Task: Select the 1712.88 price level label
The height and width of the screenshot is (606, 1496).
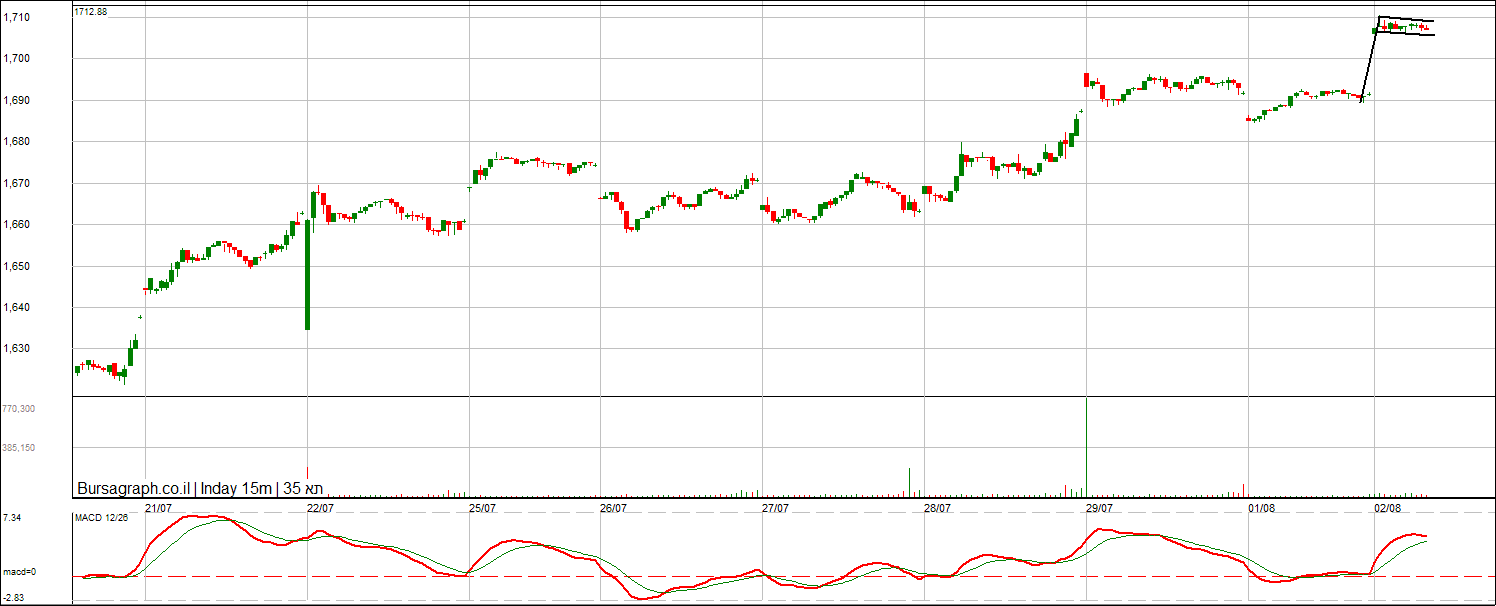Action: (x=91, y=12)
